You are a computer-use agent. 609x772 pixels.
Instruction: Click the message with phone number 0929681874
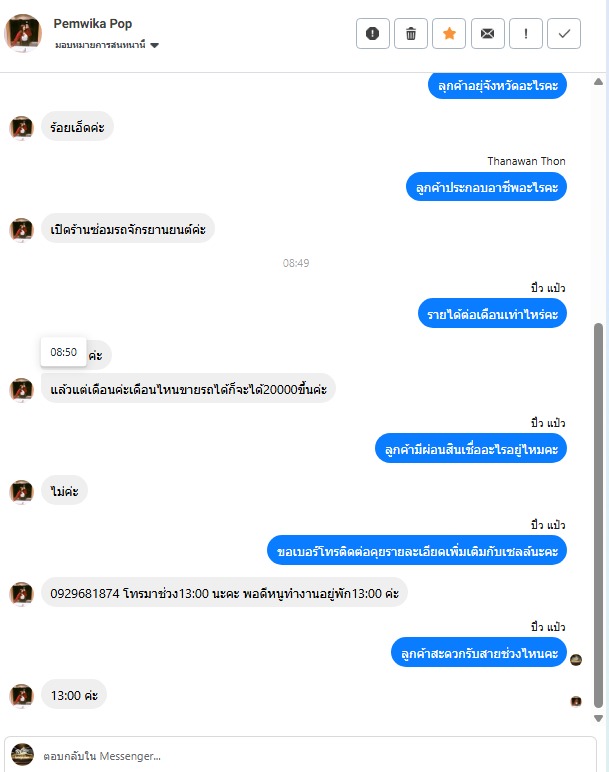pyautogui.click(x=224, y=593)
